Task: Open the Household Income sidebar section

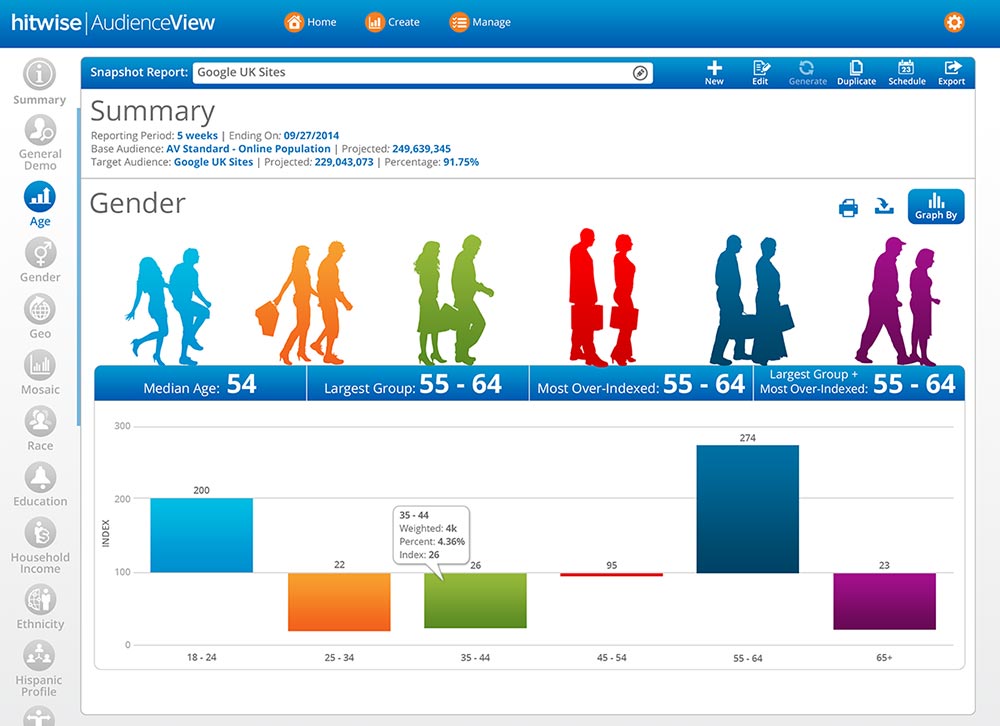Action: coord(40,545)
